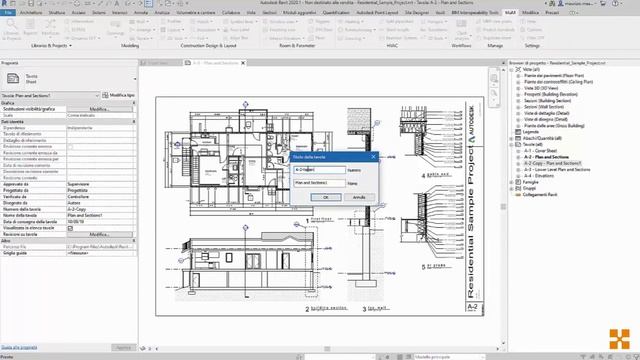The image size is (640, 360).
Task: Open the File menu
Action: (x=8, y=13)
